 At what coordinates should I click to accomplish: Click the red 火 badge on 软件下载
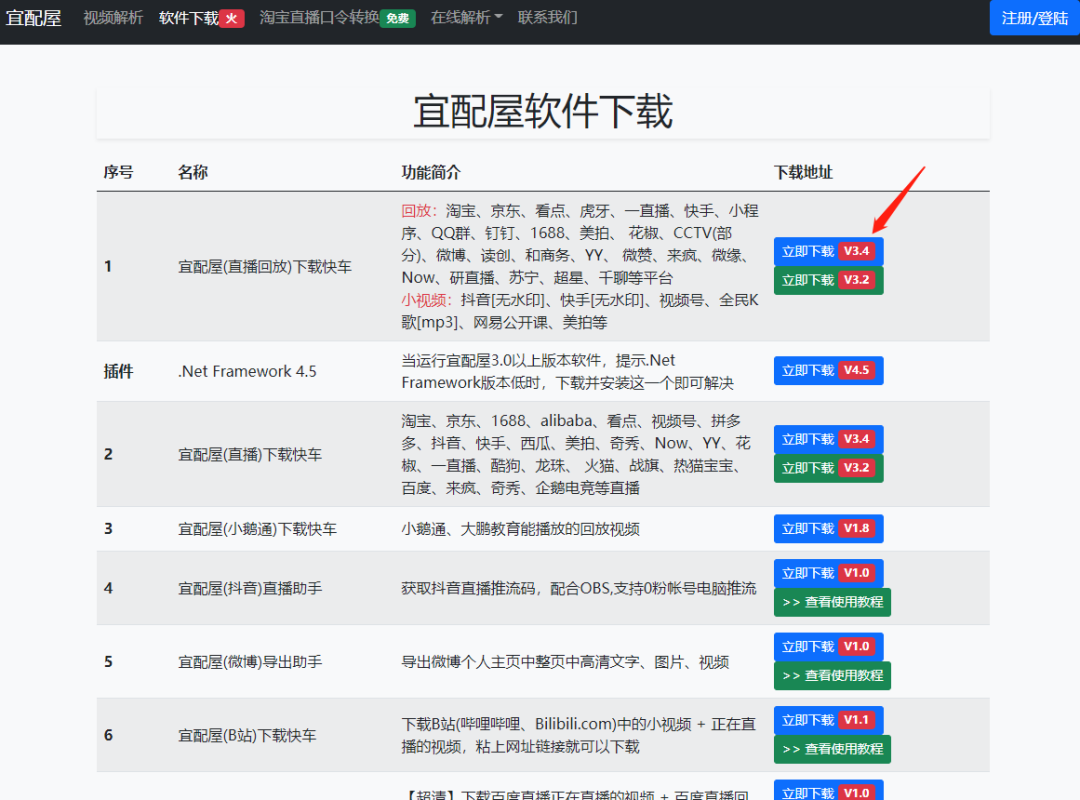tap(234, 17)
